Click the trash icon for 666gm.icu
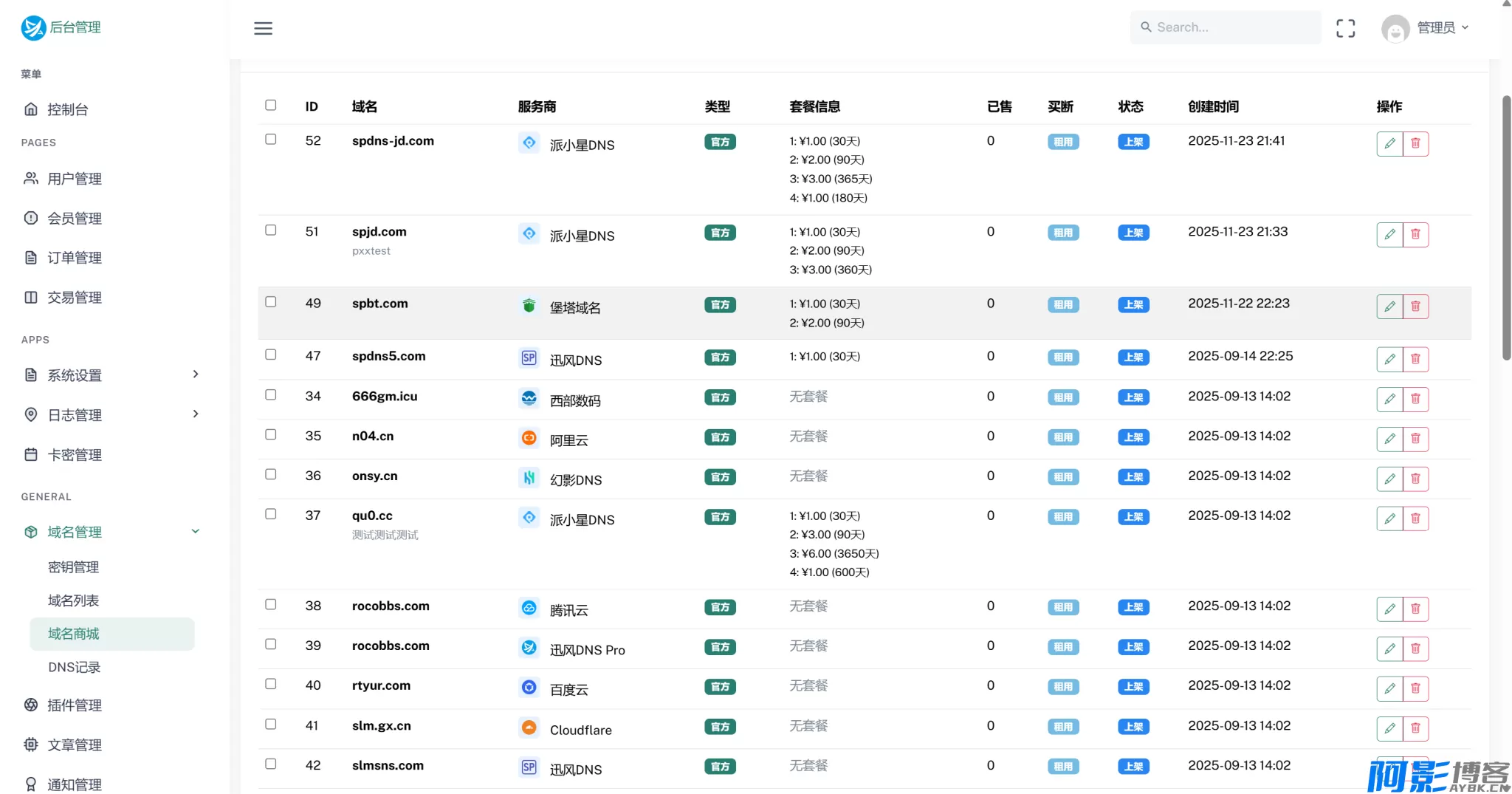1512x794 pixels. tap(1415, 399)
